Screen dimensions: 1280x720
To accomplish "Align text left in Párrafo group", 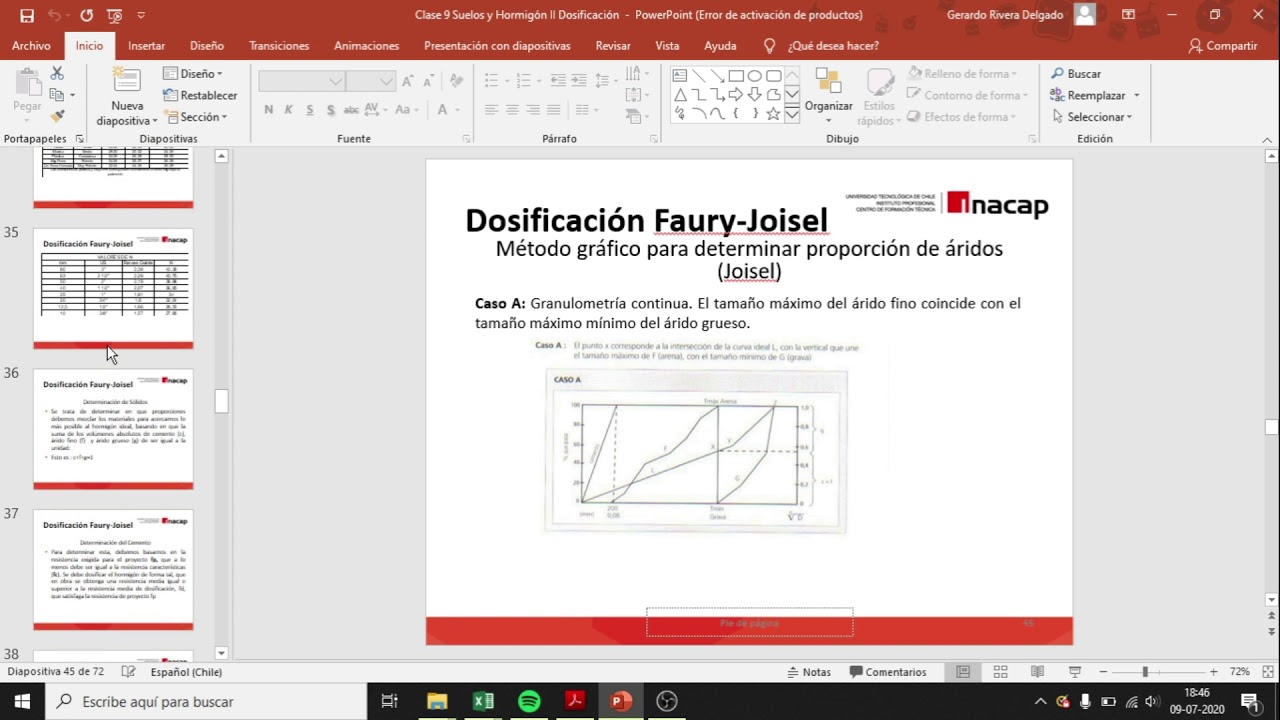I will pyautogui.click(x=491, y=110).
